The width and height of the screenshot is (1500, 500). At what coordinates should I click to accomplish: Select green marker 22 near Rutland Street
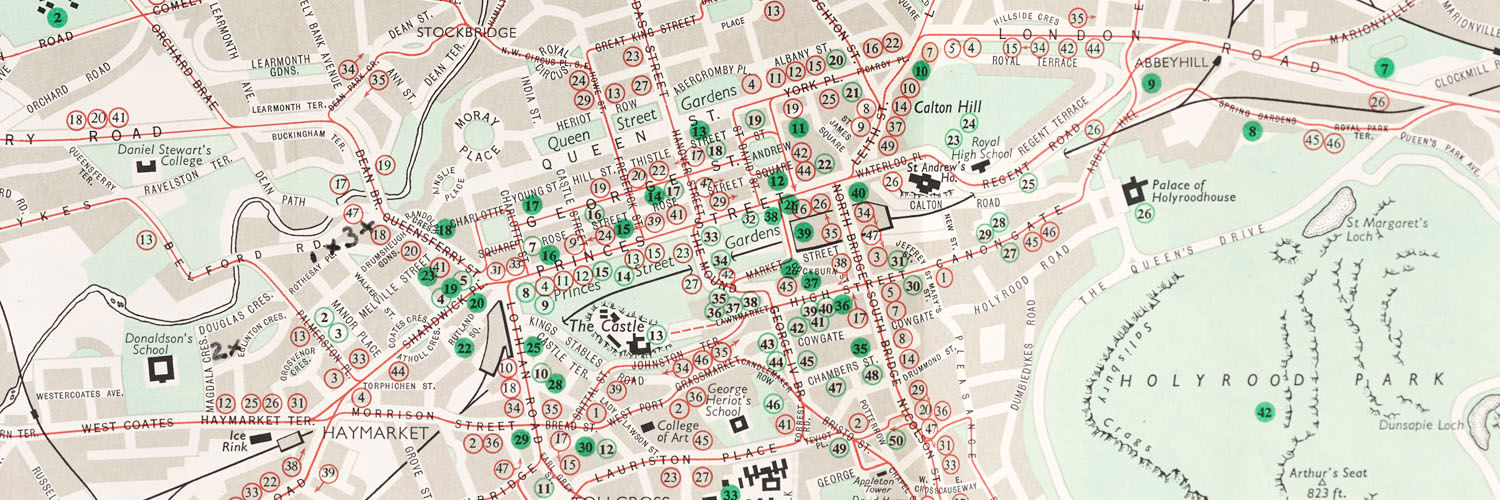[x=464, y=348]
